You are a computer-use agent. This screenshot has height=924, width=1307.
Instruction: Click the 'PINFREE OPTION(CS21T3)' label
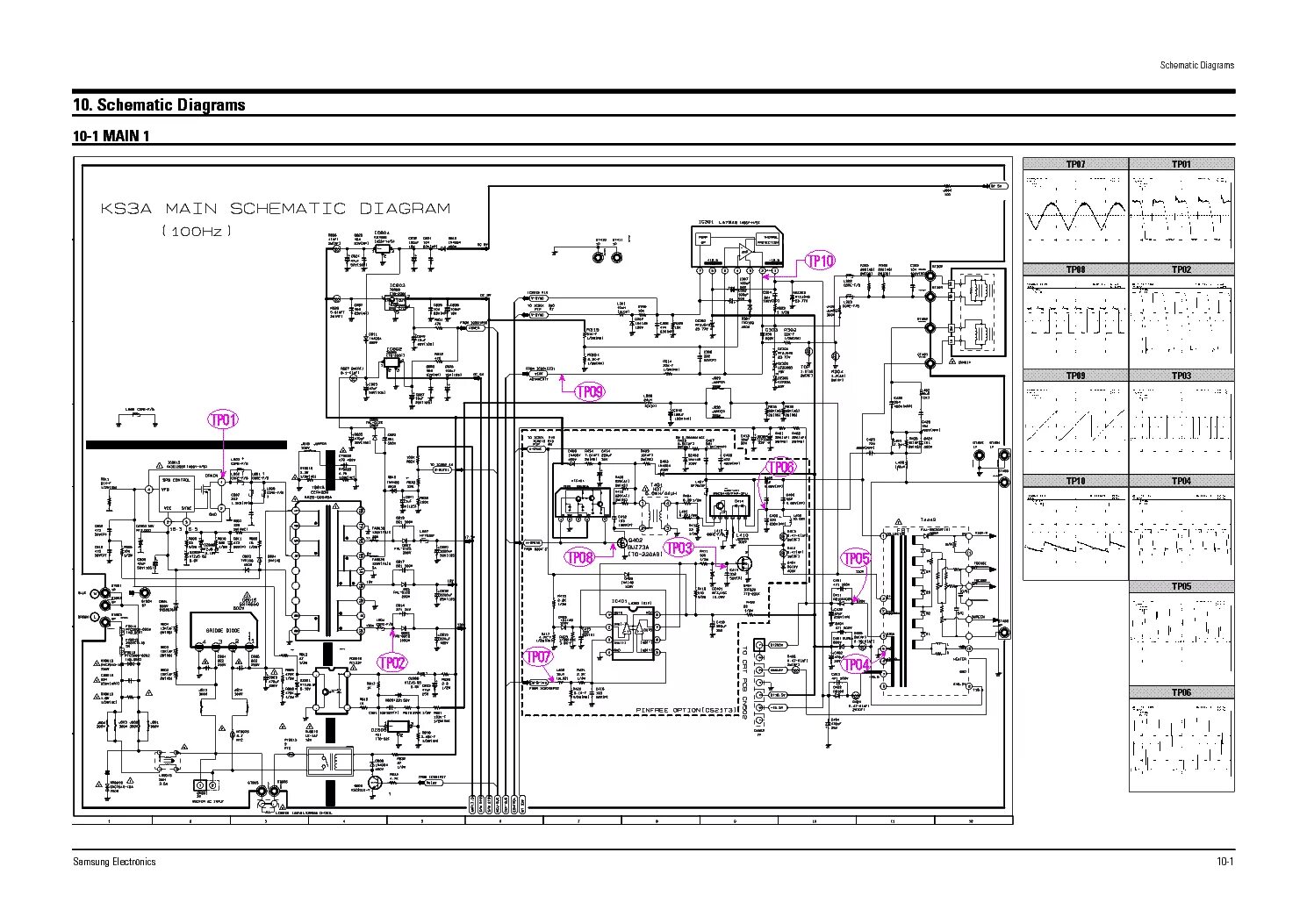point(685,710)
